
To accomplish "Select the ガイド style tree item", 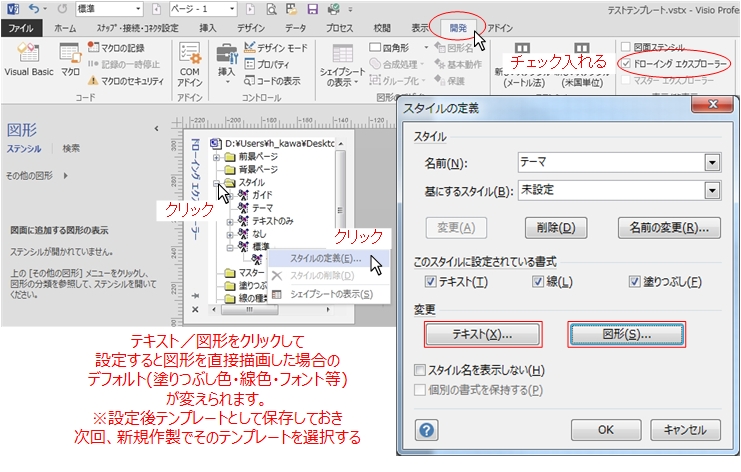I will (262, 195).
